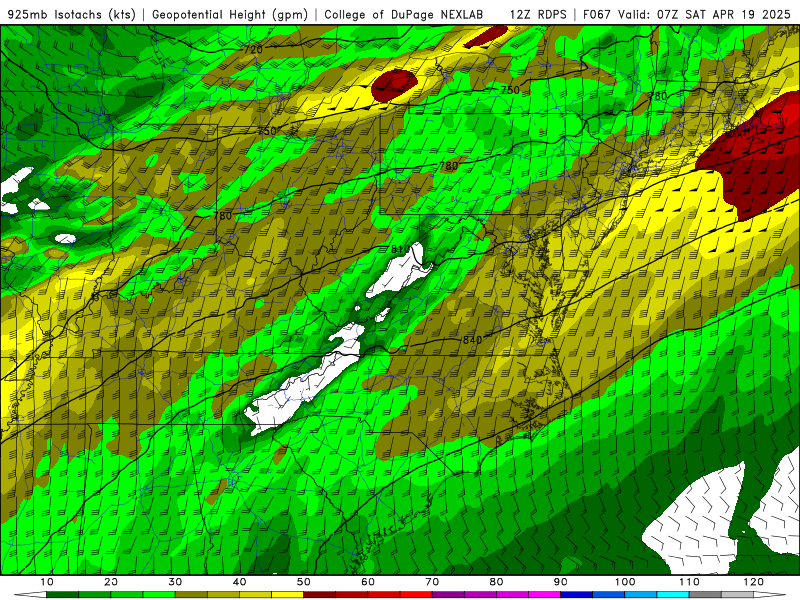This screenshot has height=600, width=800.
Task: Click the '120' label on the color scale
Action: (x=754, y=582)
